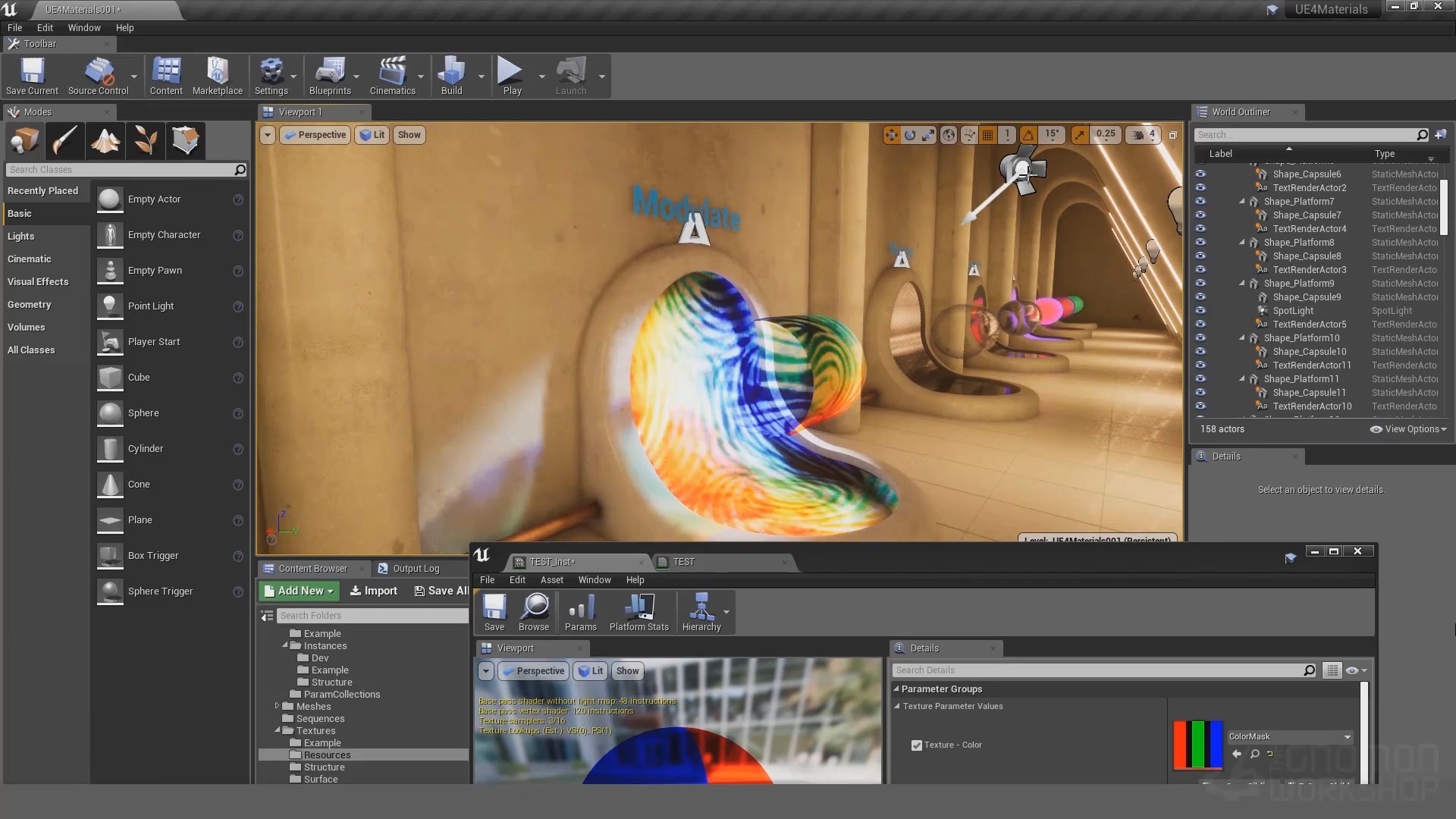Open the Marketplace
Screen dimensions: 1456x819
pyautogui.click(x=217, y=75)
